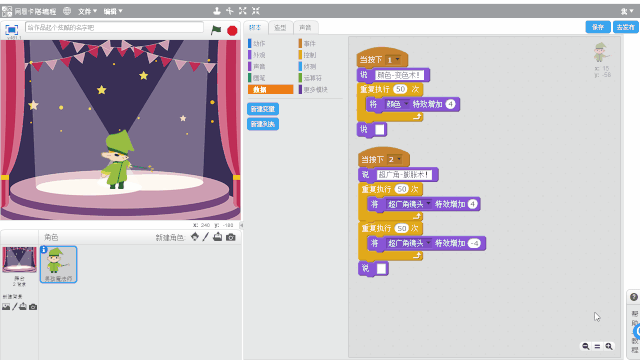This screenshot has height=360, width=640.
Task: Open the user account dropdown at top right
Action: [x=627, y=11]
